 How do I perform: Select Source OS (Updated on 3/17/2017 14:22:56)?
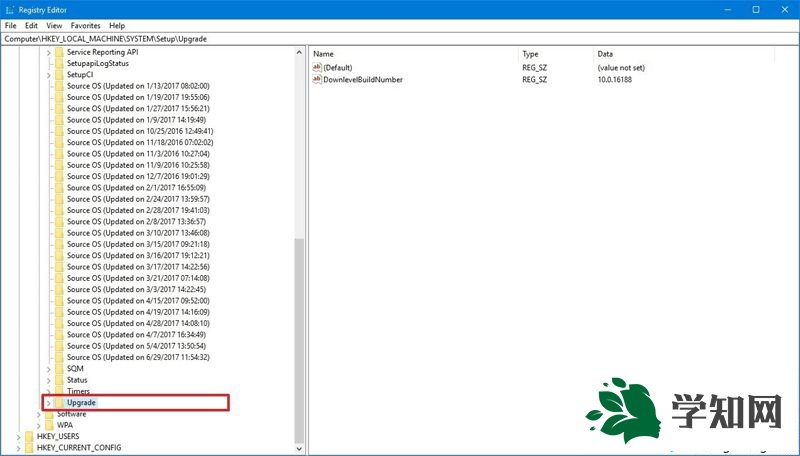pos(138,267)
